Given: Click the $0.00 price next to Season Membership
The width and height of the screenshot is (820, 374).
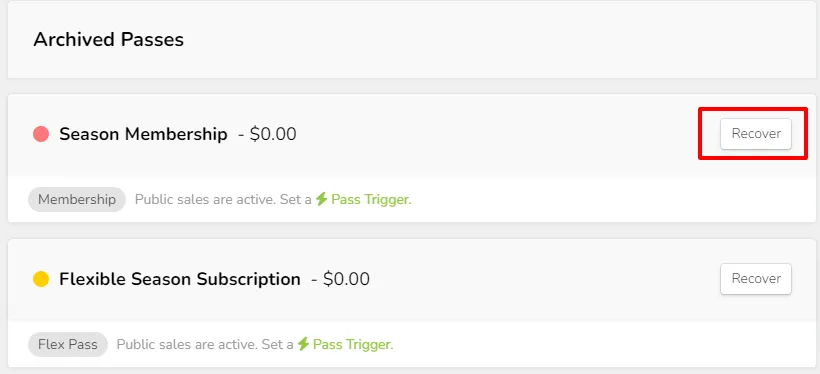Looking at the screenshot, I should pyautogui.click(x=273, y=134).
